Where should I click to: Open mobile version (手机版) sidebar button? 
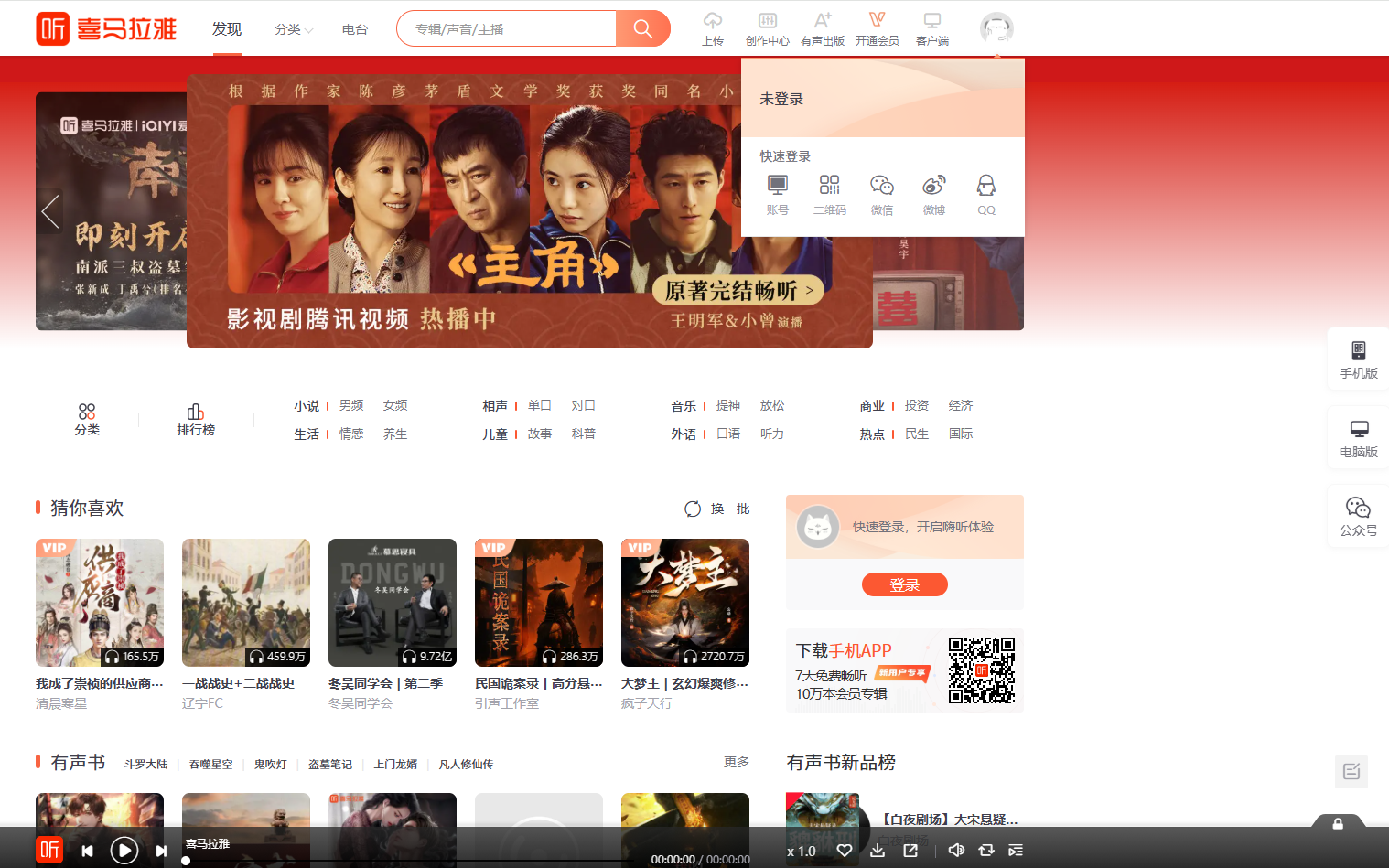1359,359
